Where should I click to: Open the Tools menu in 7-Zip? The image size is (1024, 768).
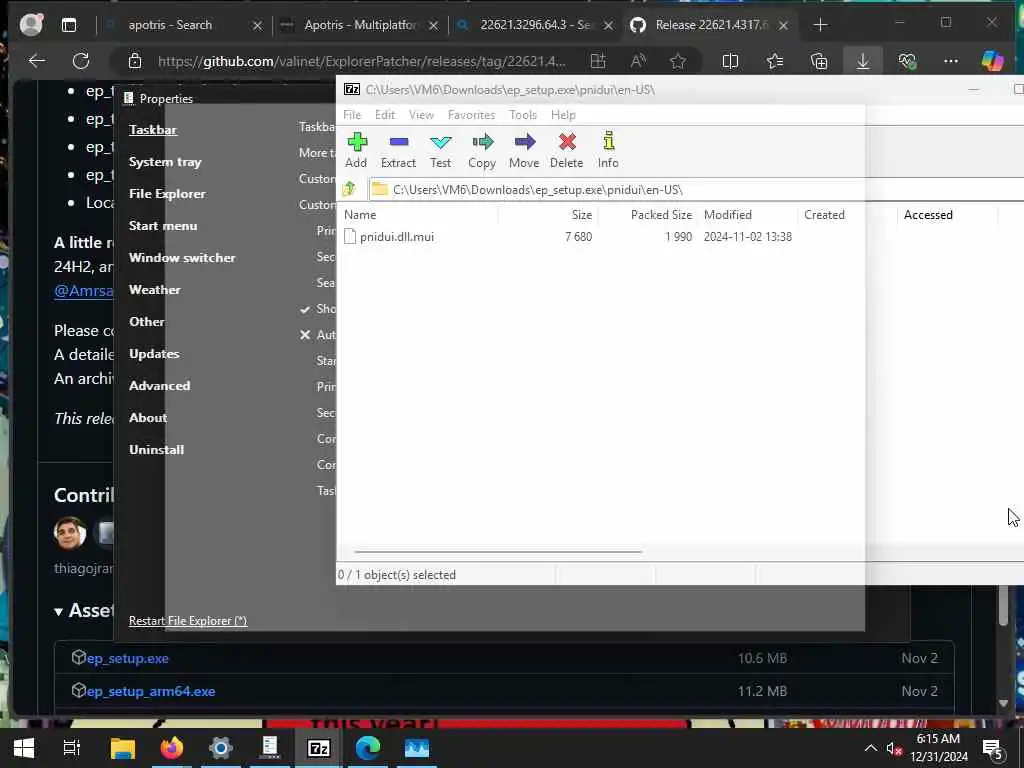point(523,115)
